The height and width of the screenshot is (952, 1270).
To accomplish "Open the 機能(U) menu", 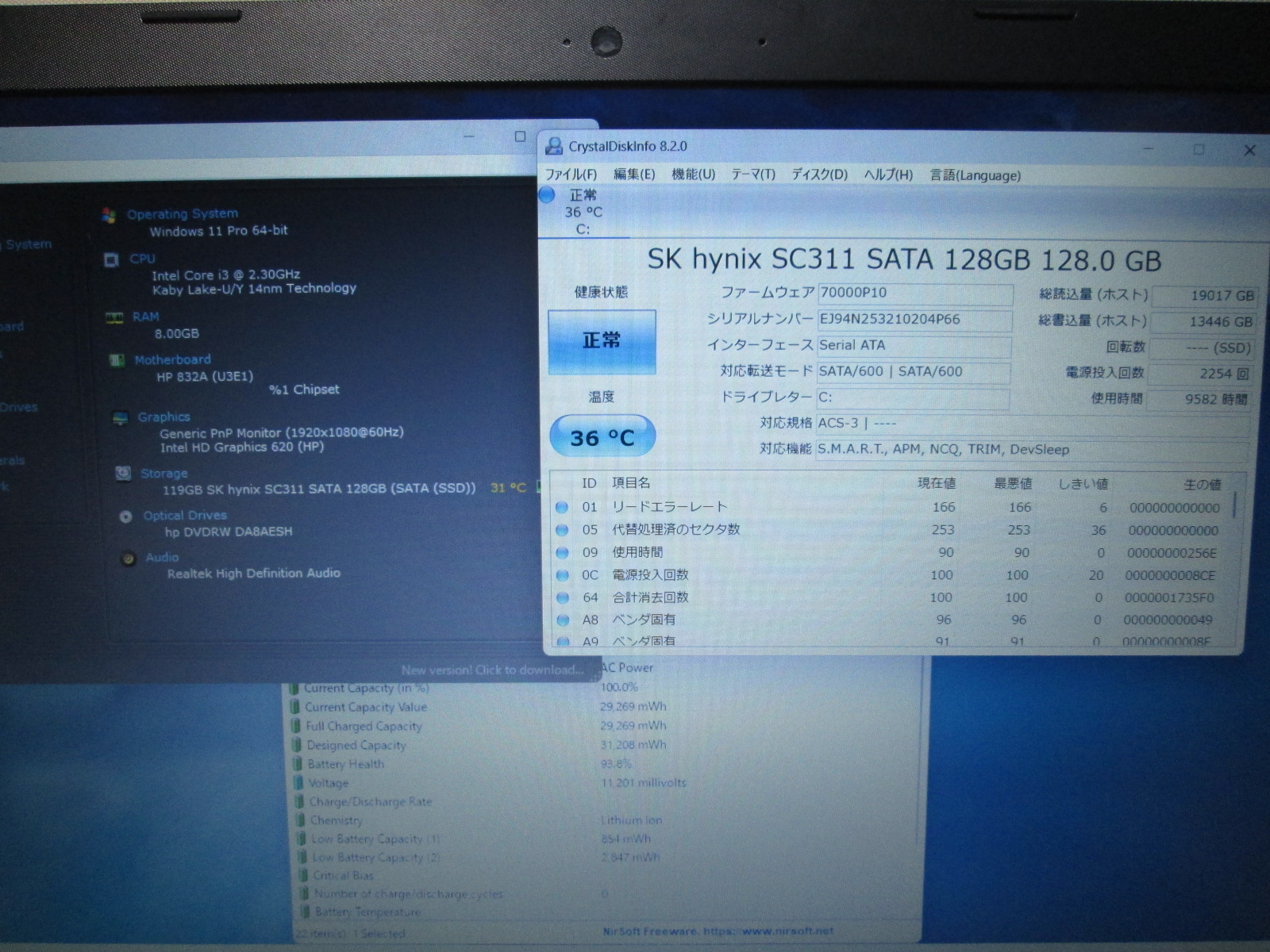I will (693, 175).
